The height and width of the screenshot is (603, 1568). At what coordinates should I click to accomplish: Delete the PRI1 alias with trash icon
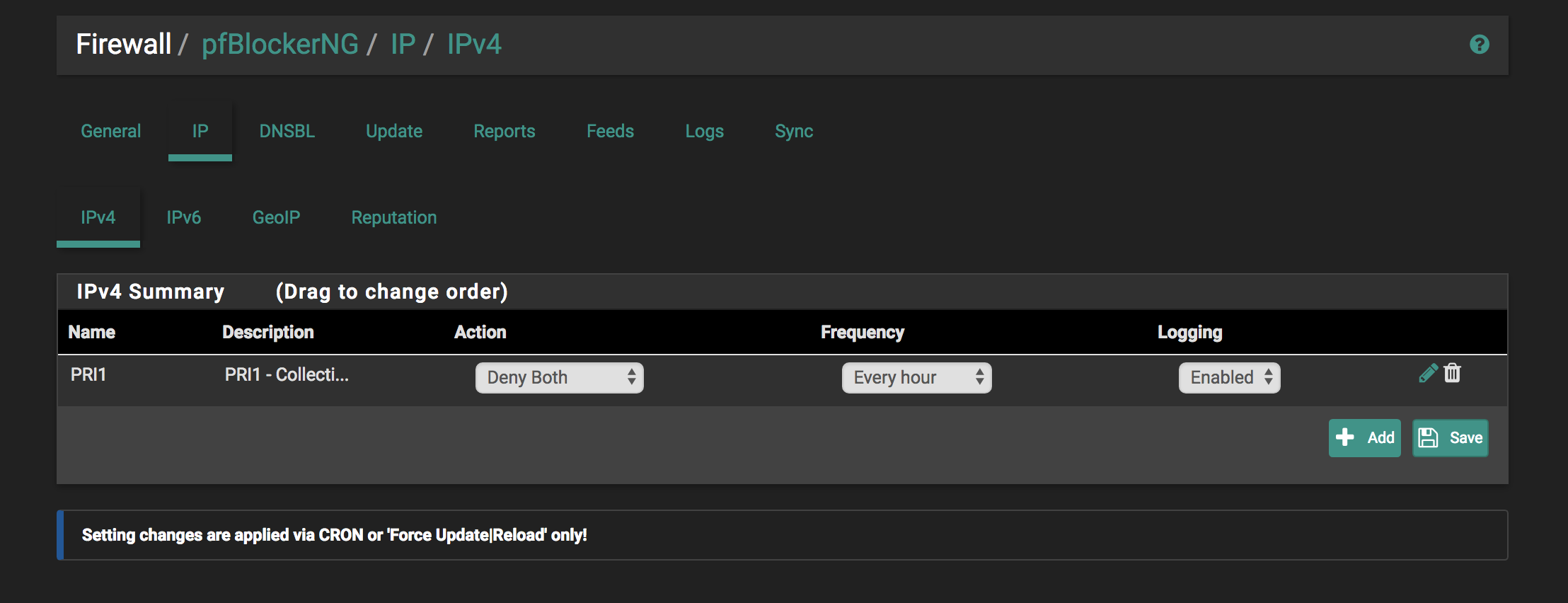coord(1453,373)
